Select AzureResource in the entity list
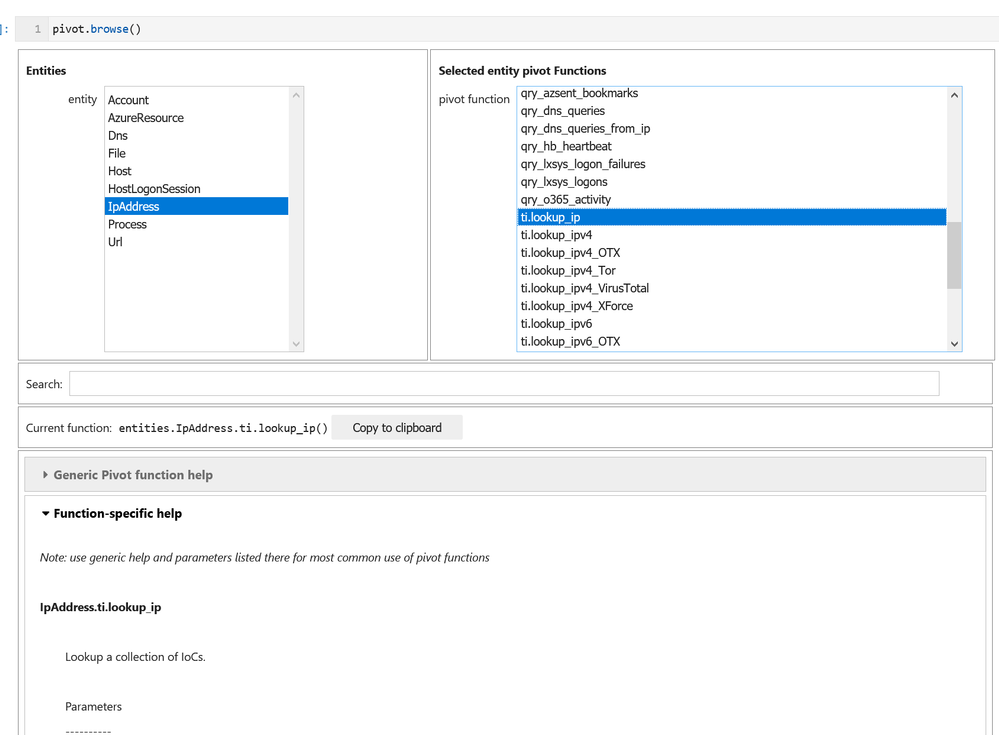This screenshot has width=999, height=735. tap(196, 118)
